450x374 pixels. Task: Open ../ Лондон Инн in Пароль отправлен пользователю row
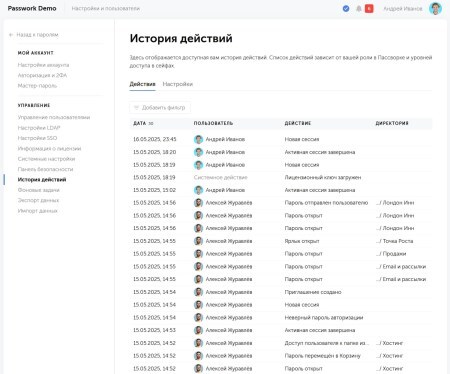[395, 203]
